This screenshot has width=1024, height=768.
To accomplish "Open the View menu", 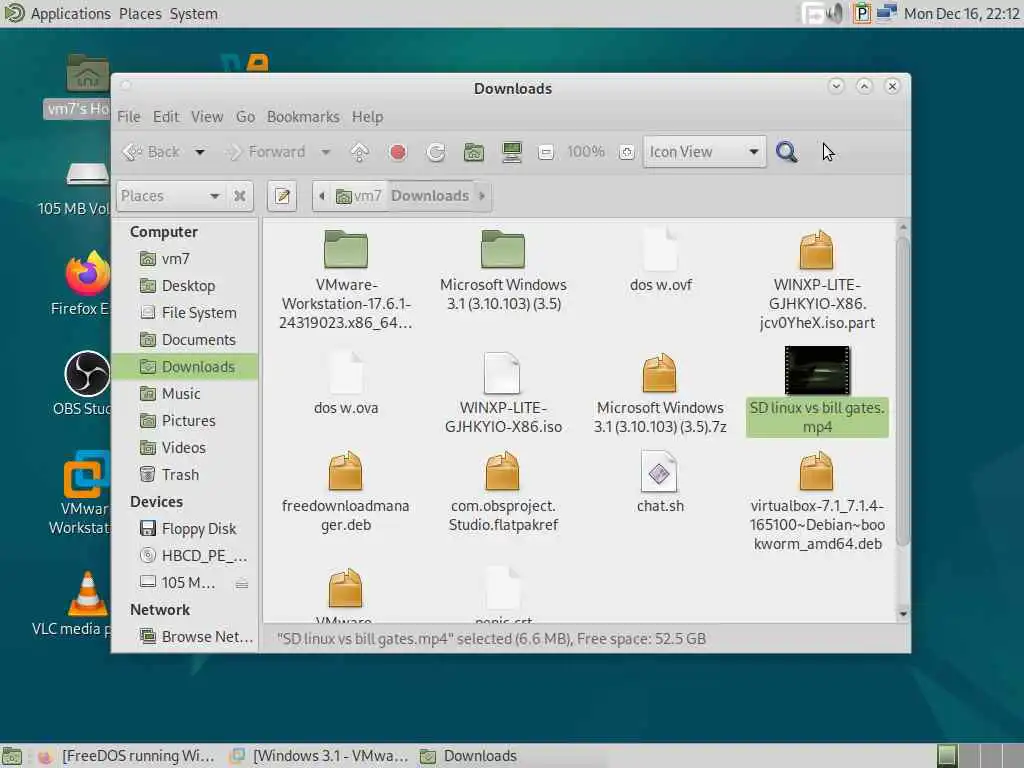I will point(207,117).
